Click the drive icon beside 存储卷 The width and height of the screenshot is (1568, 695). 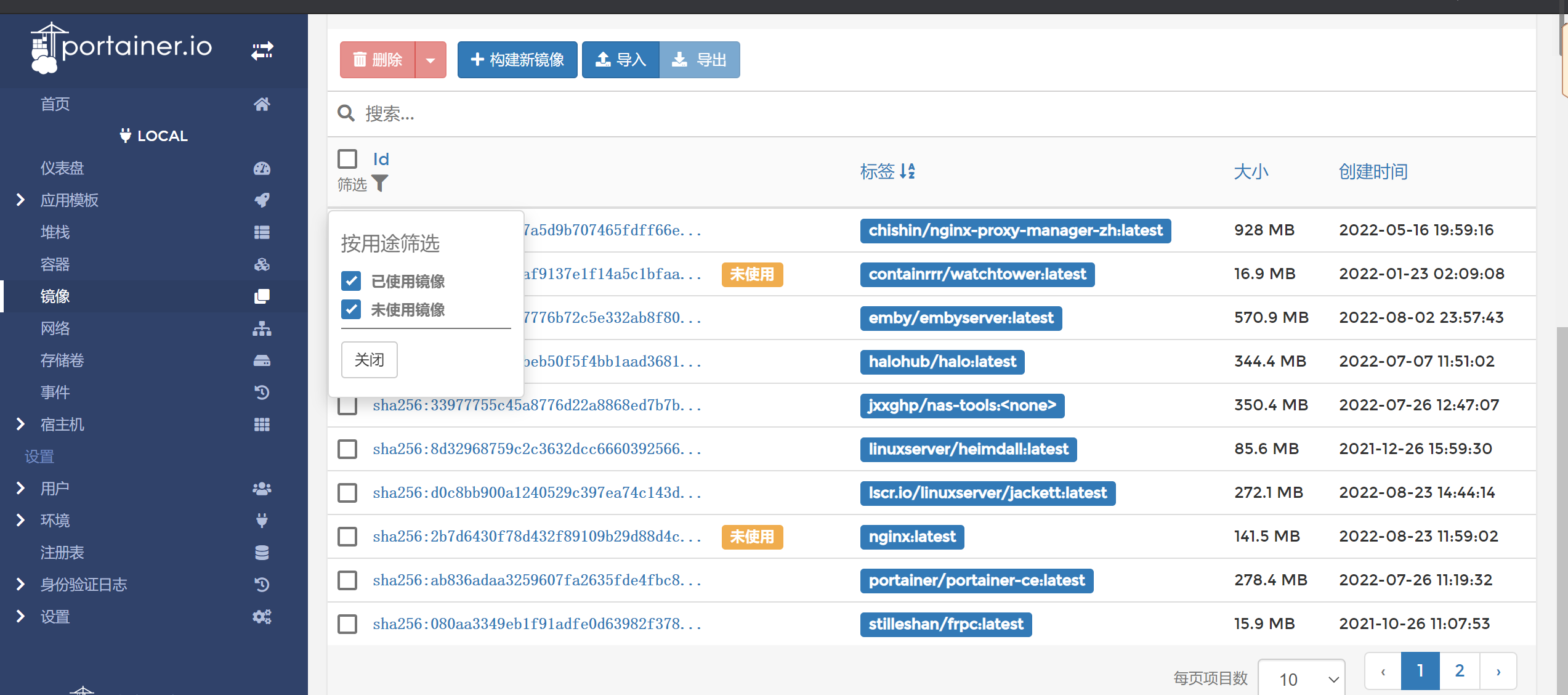click(x=262, y=360)
